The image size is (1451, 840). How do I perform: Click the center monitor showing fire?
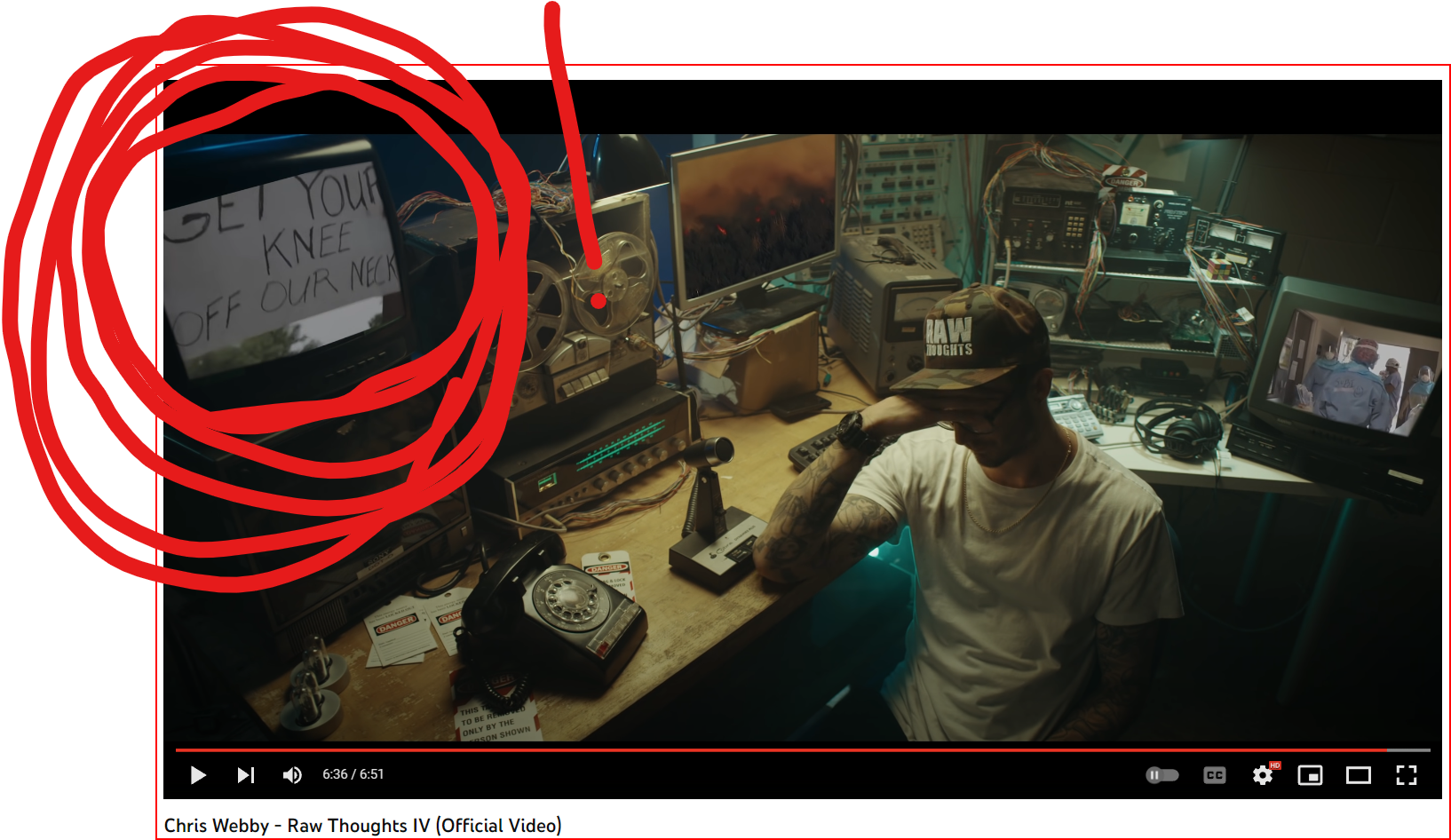click(755, 218)
